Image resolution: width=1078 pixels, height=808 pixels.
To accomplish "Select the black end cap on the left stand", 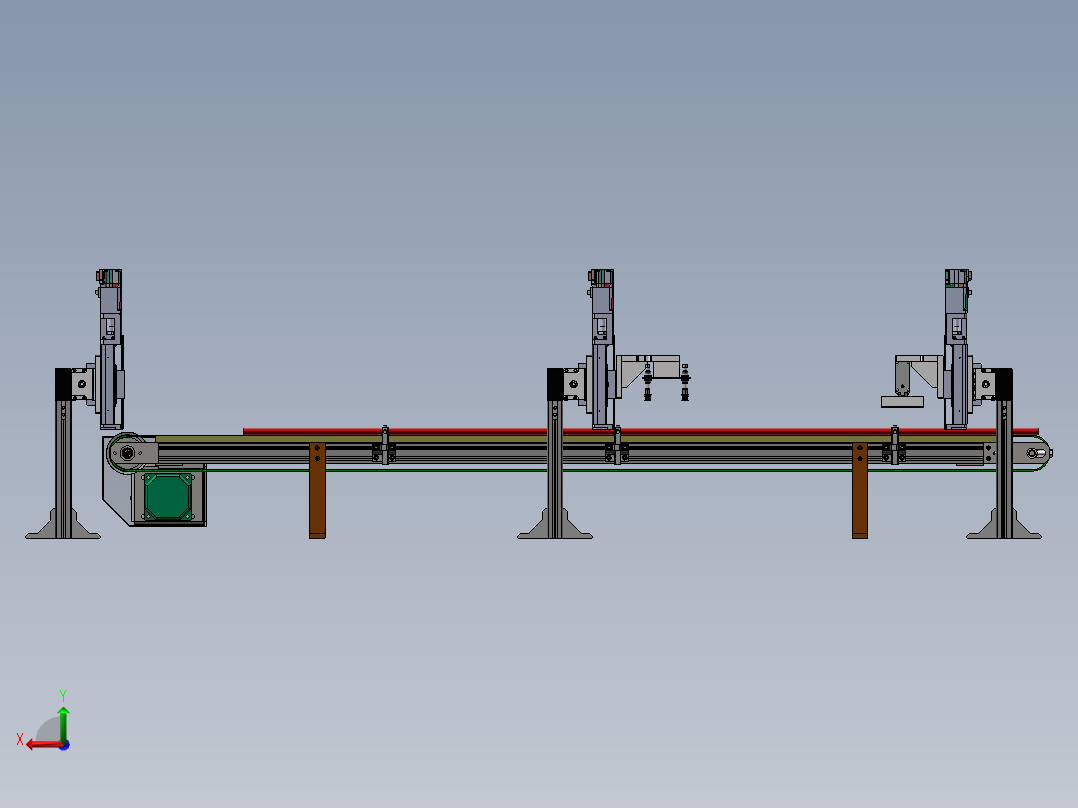I will coord(63,384).
